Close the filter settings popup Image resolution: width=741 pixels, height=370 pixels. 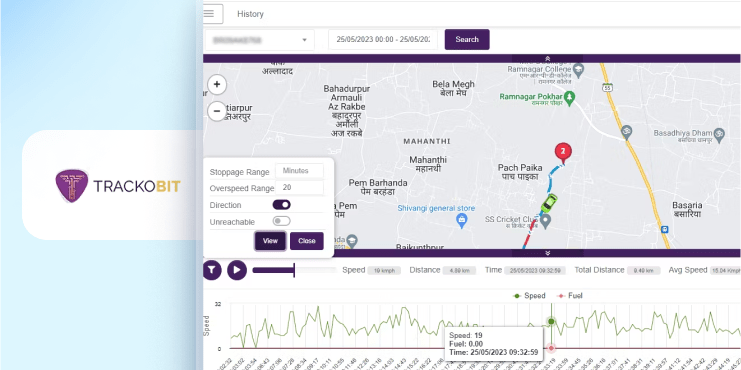pos(307,241)
